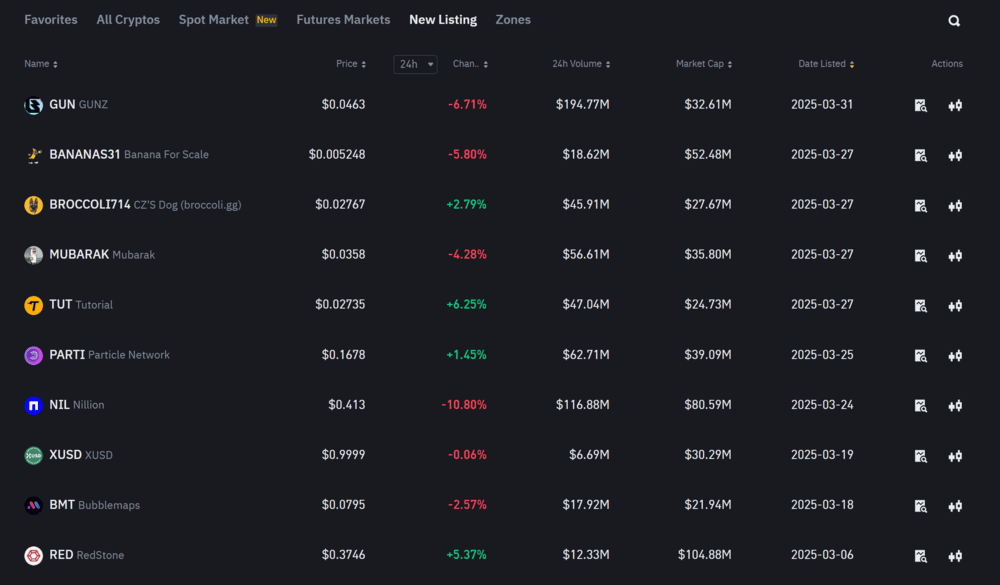This screenshot has height=585, width=1000.
Task: Open details icon for XUSD row
Action: (920, 455)
